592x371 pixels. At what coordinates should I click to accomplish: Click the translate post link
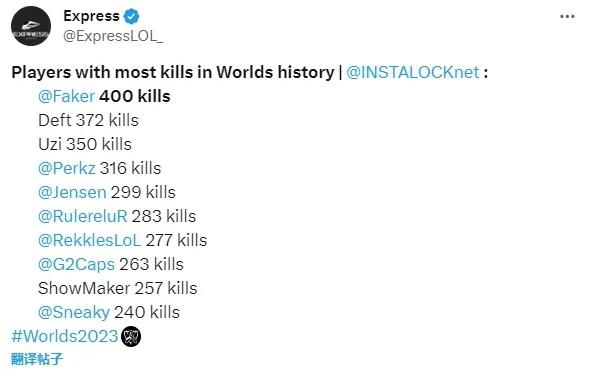37,359
